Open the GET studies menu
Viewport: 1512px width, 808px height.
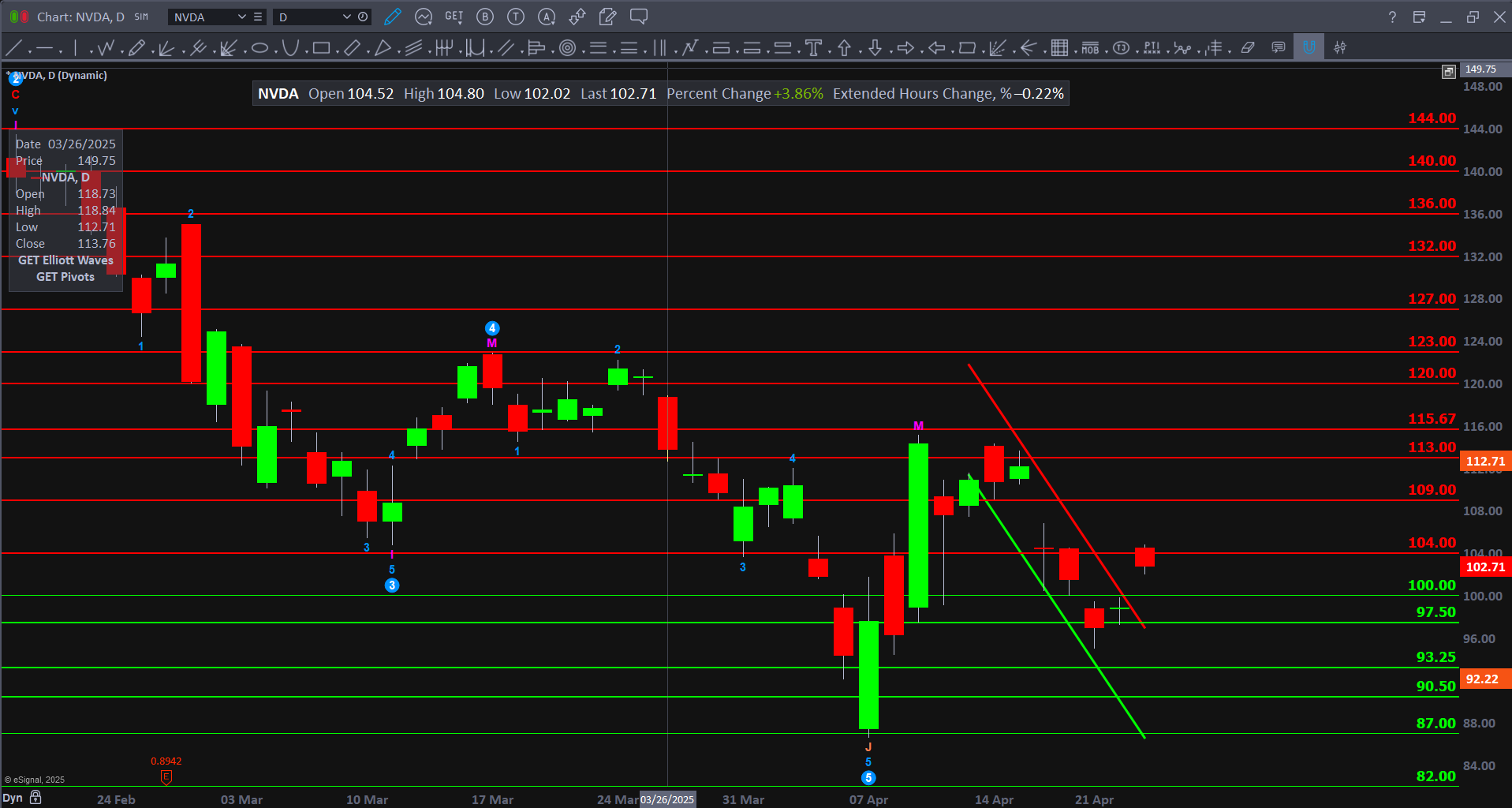pos(454,17)
